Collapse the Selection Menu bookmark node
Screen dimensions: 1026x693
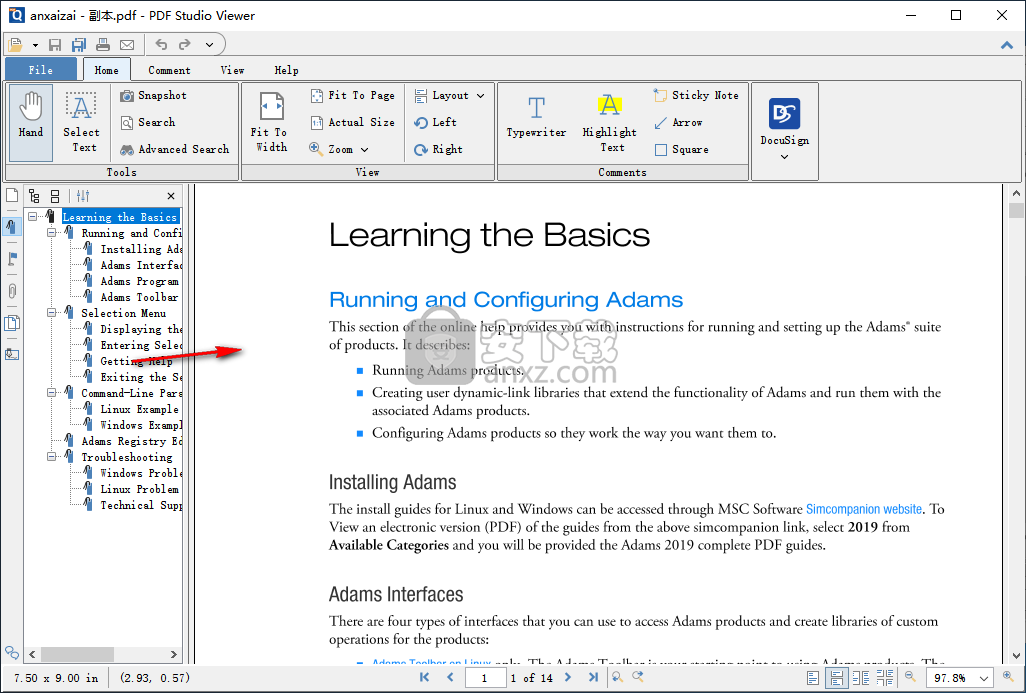52,313
